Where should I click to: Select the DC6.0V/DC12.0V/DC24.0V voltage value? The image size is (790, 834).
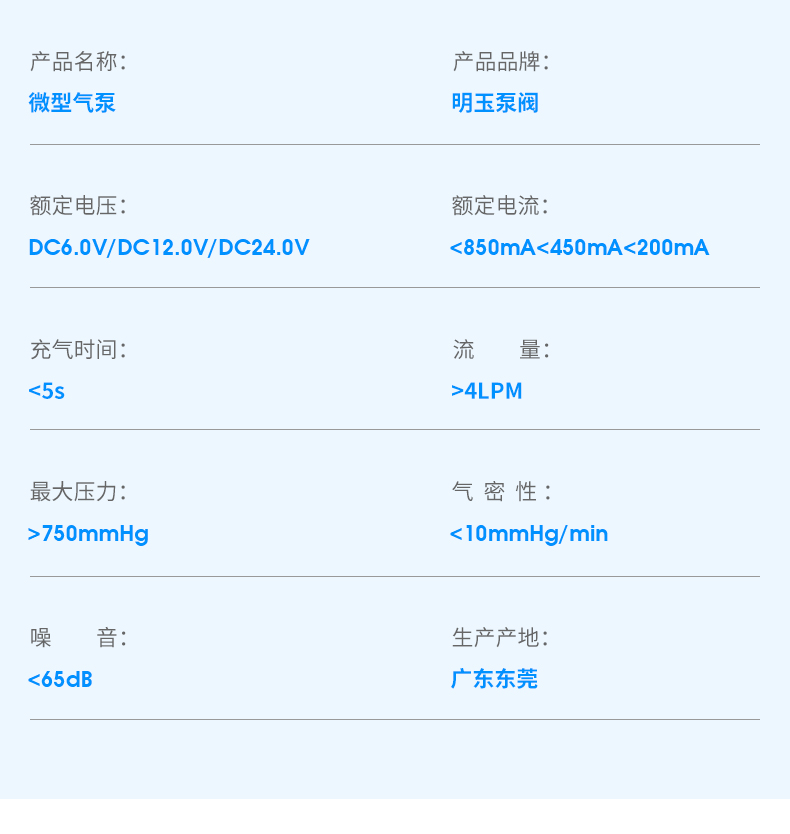(169, 247)
